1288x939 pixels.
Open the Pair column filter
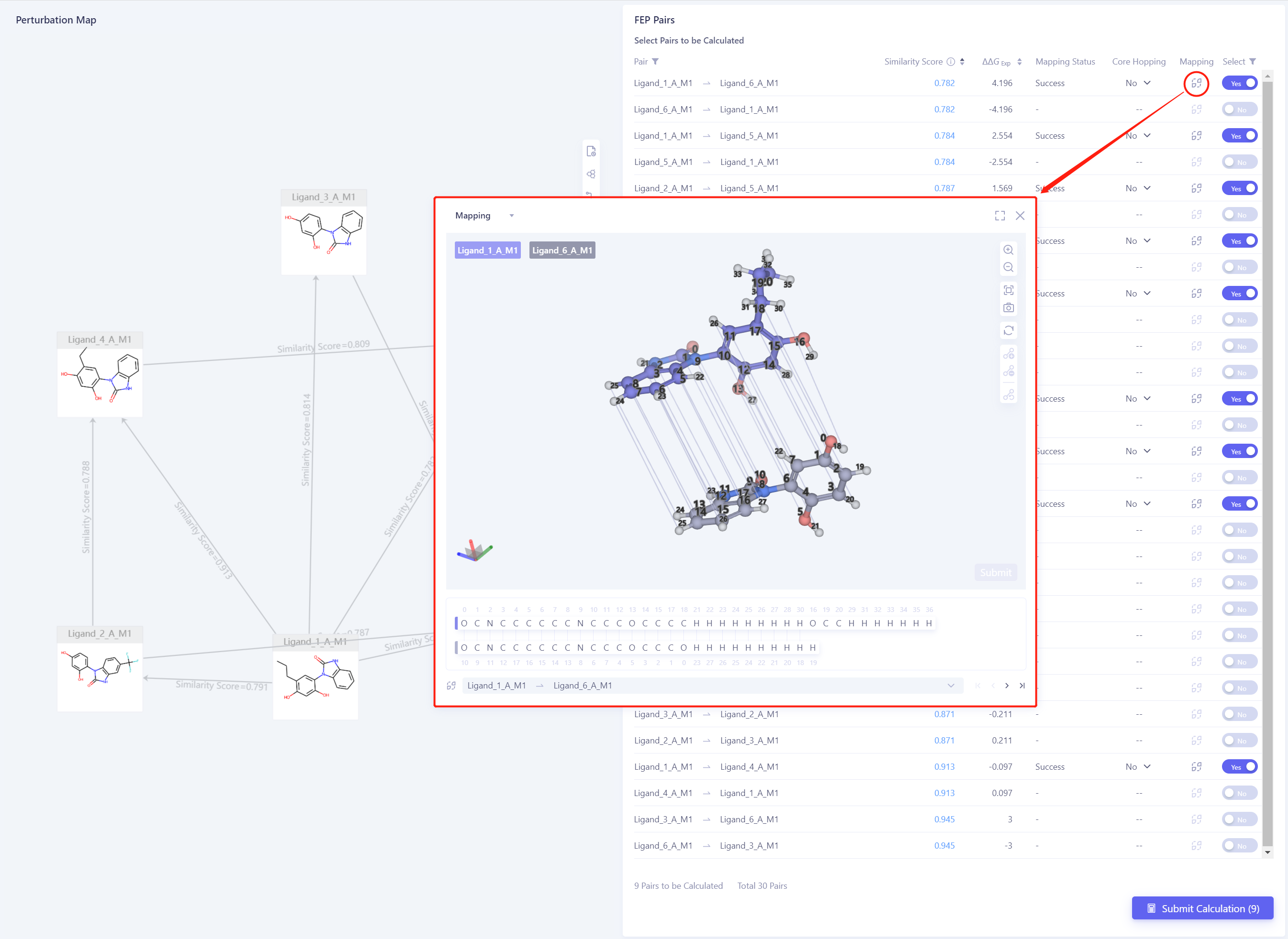pos(655,61)
